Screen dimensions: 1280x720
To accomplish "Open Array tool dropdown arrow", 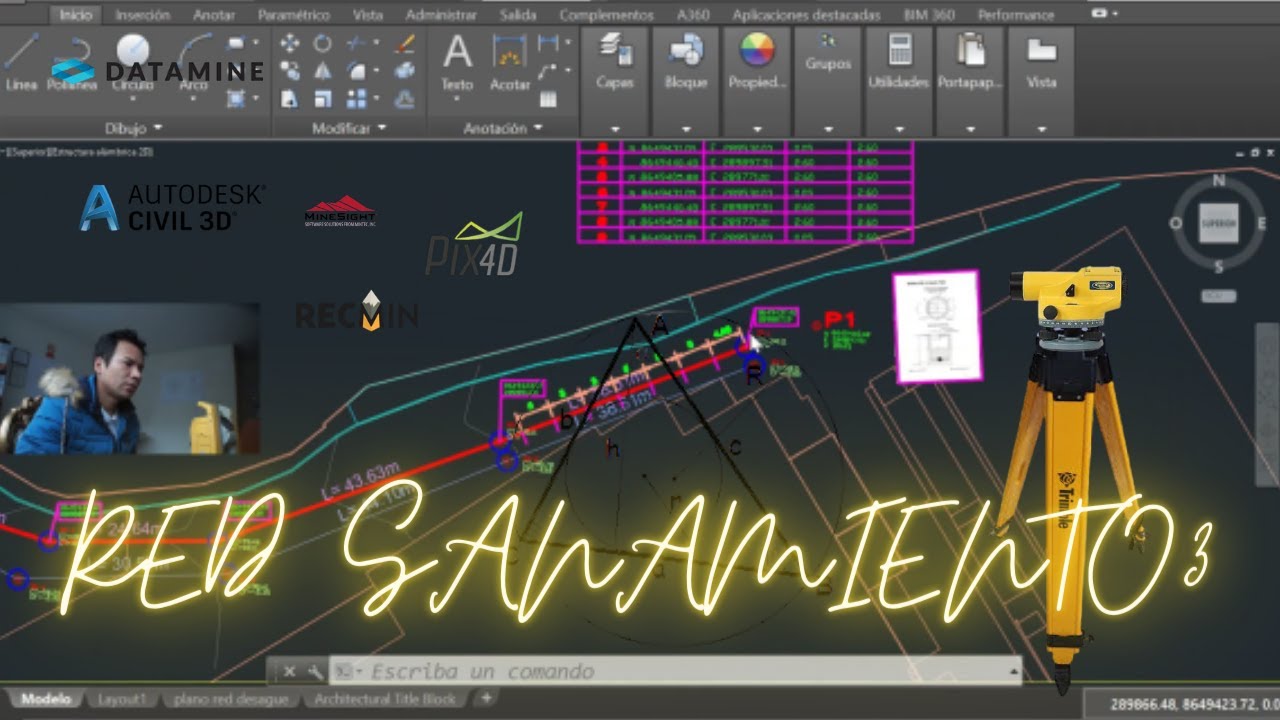I will (x=375, y=99).
